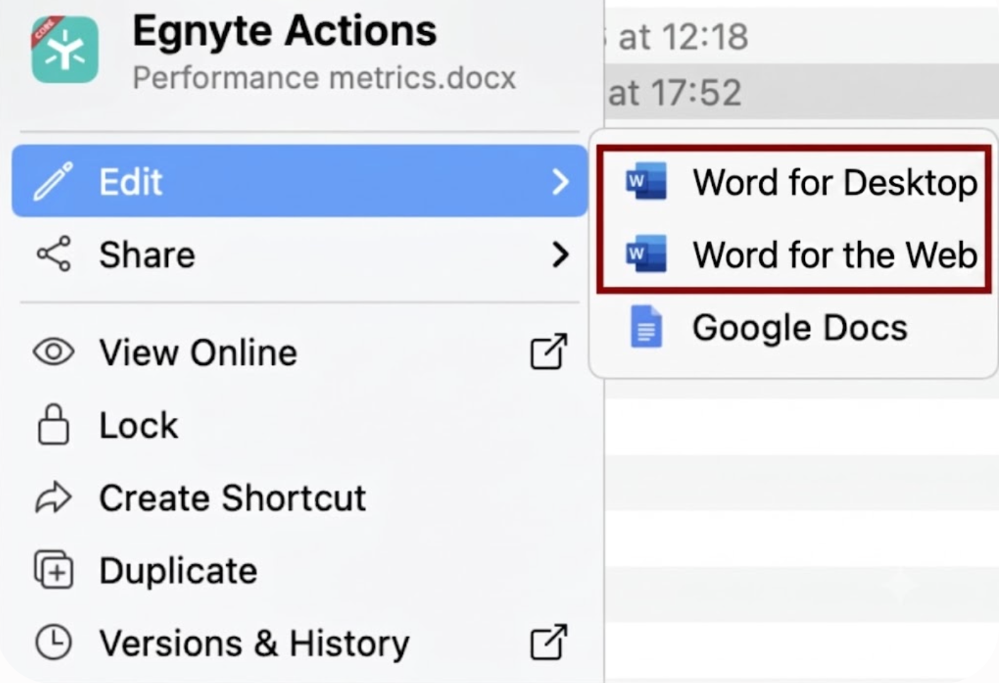This screenshot has width=999, height=683.
Task: Select the highlighted row dated at 17:52
Action: [801, 92]
